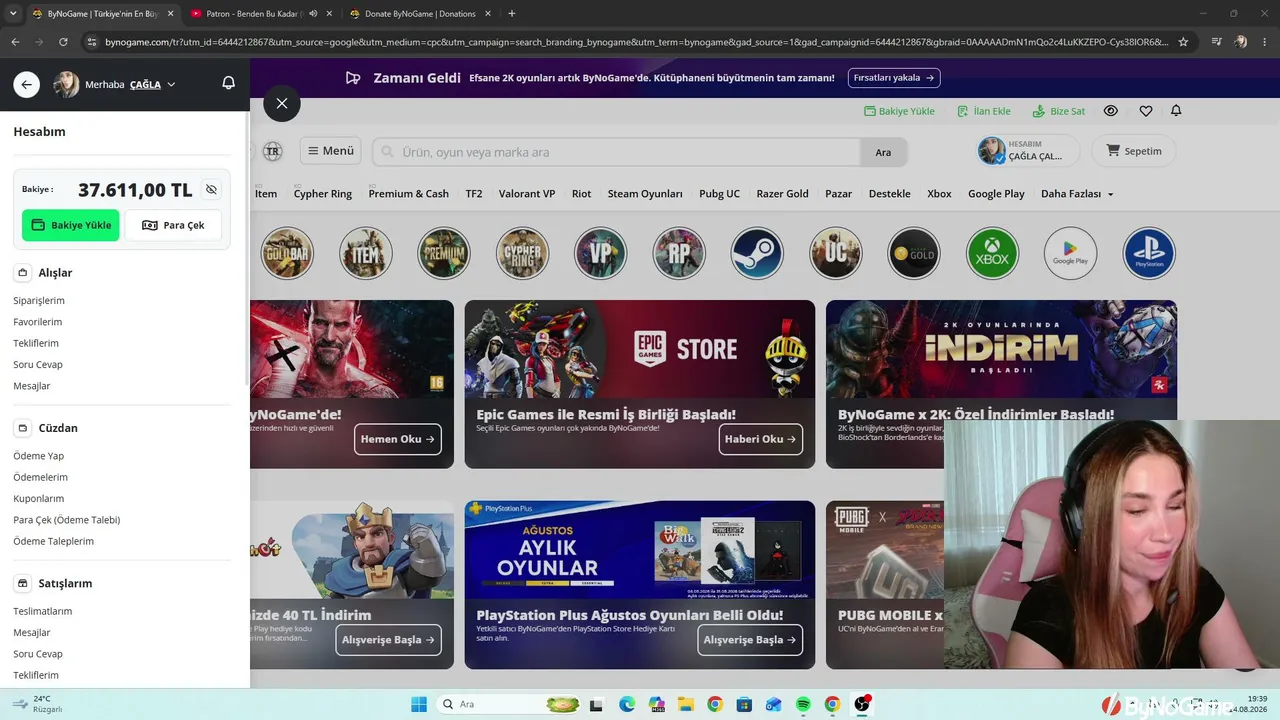Open Mesajlar under Alışlar
Image resolution: width=1280 pixels, height=720 pixels.
click(32, 386)
